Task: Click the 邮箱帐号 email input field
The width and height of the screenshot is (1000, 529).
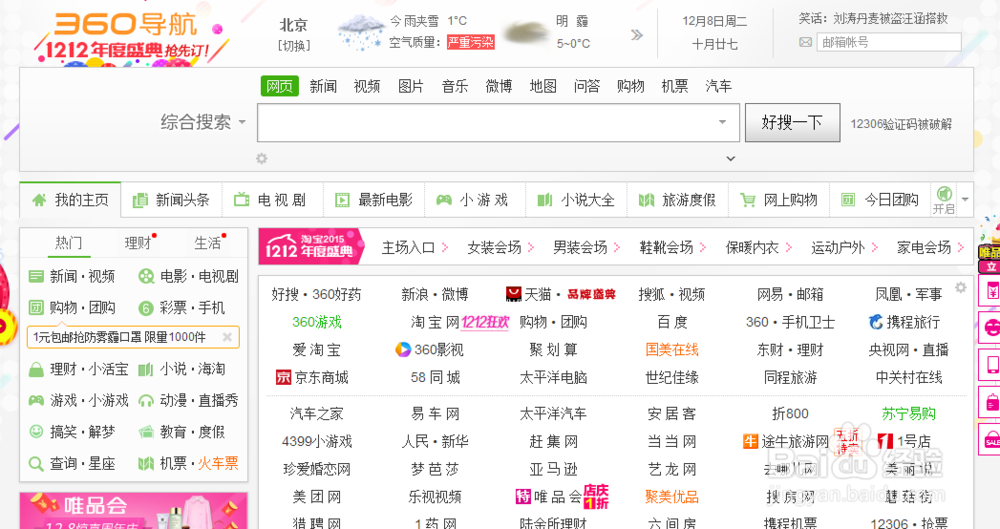Action: pyautogui.click(x=889, y=42)
